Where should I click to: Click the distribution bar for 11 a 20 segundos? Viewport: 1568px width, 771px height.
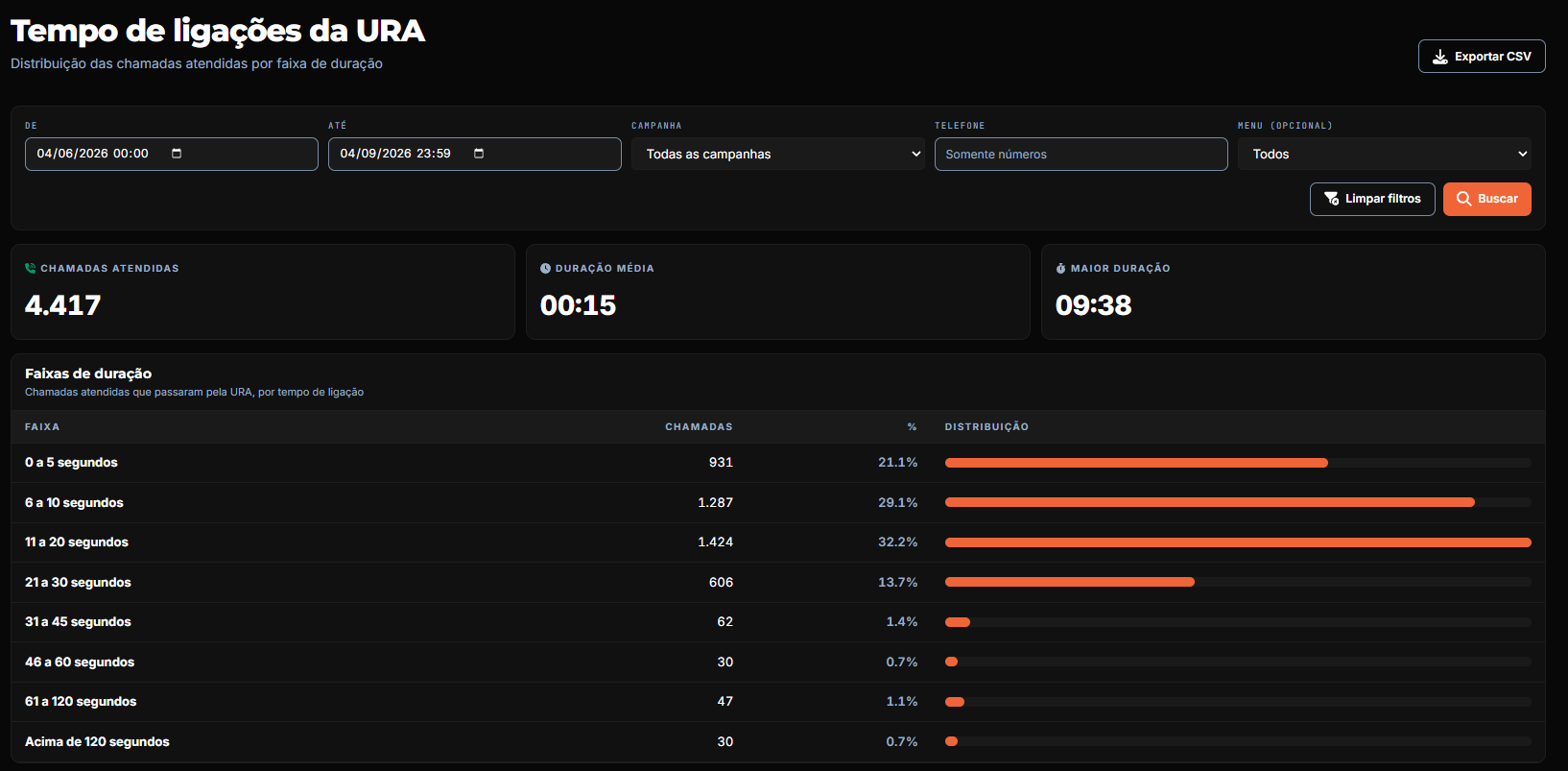tap(1238, 542)
